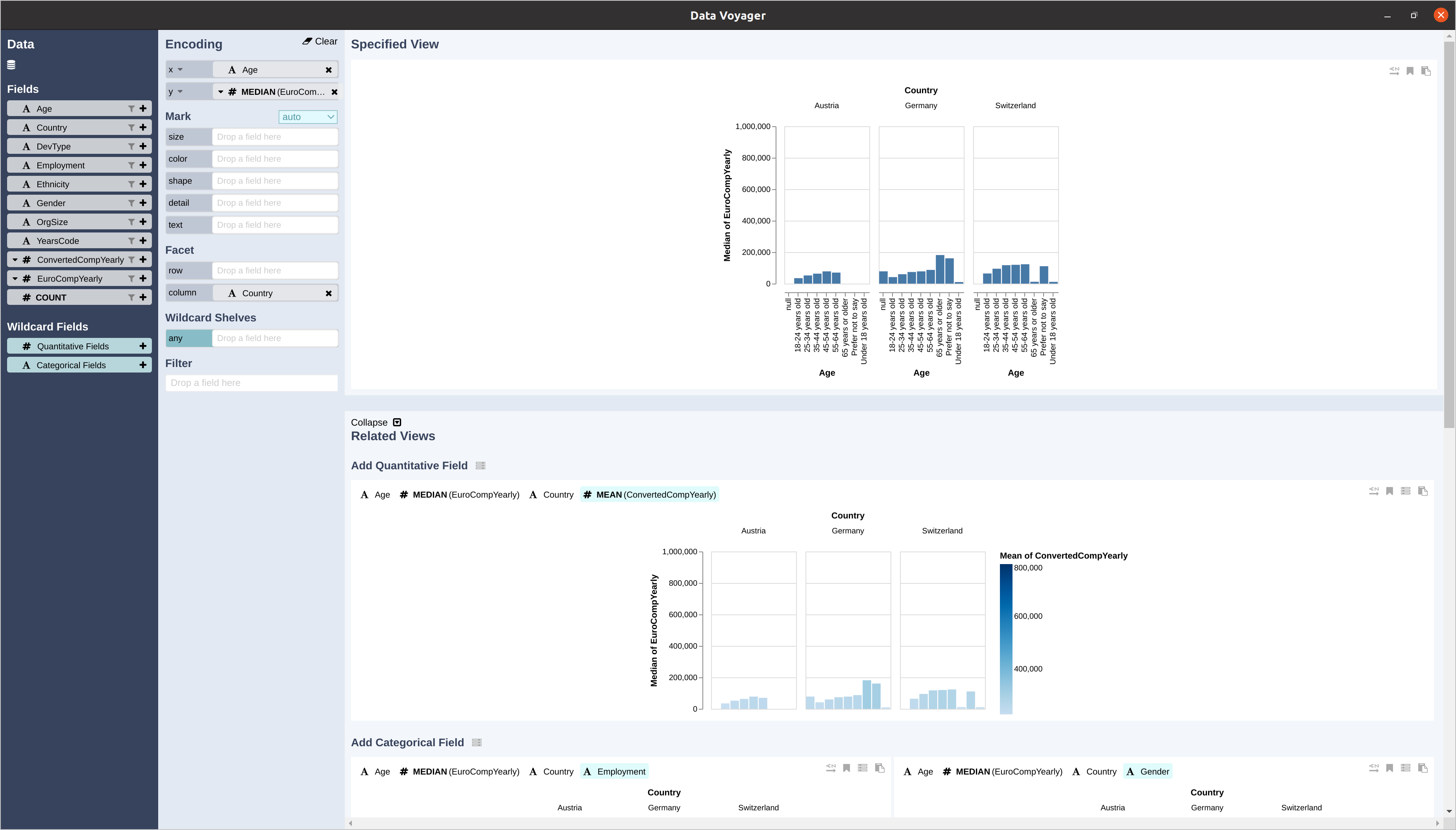Add OrgSize field using plus icon
Screen dimensions: 1456x830
[x=143, y=221]
